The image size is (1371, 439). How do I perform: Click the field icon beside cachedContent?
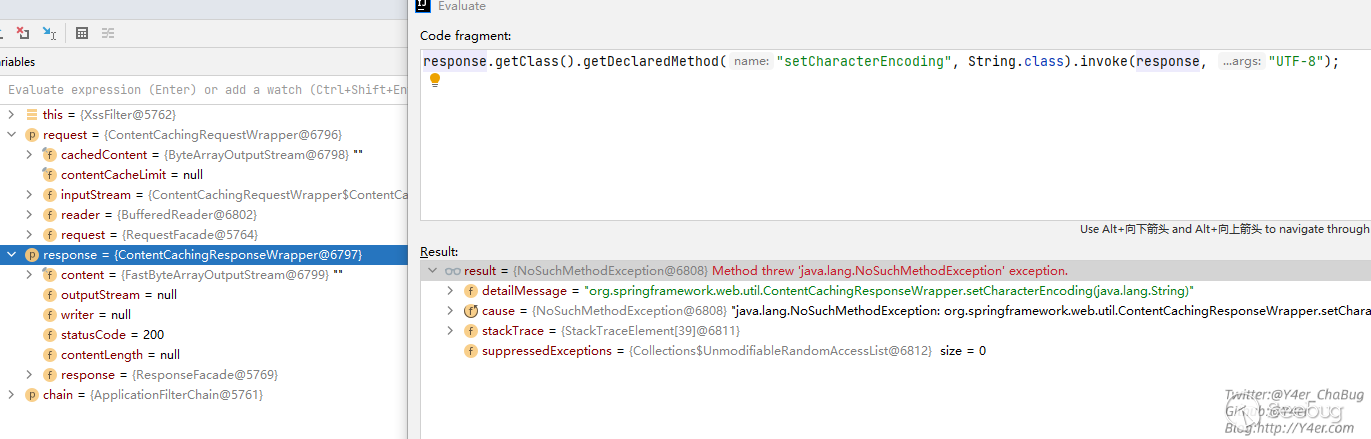(50, 155)
